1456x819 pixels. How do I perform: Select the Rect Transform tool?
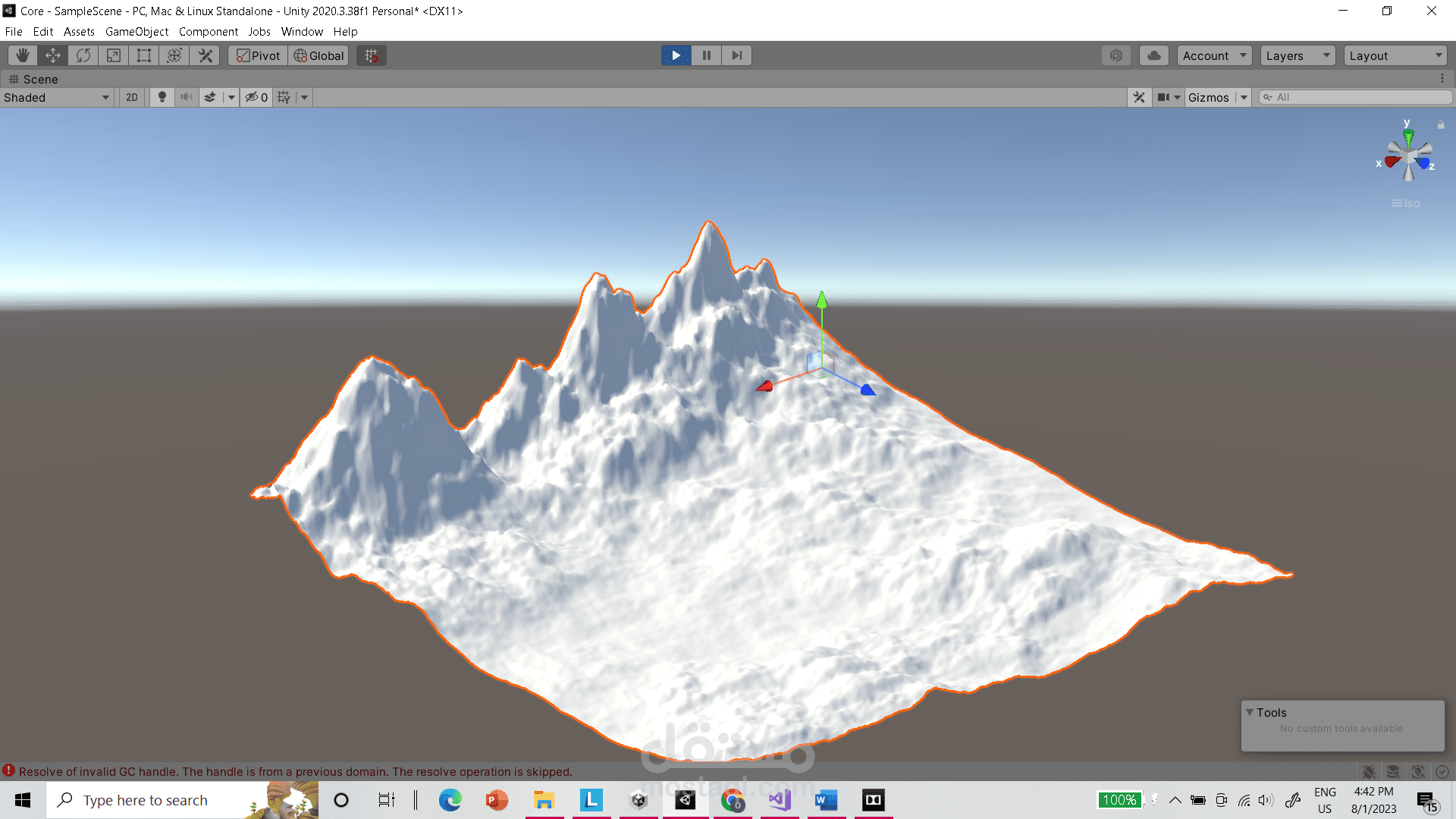click(x=144, y=55)
